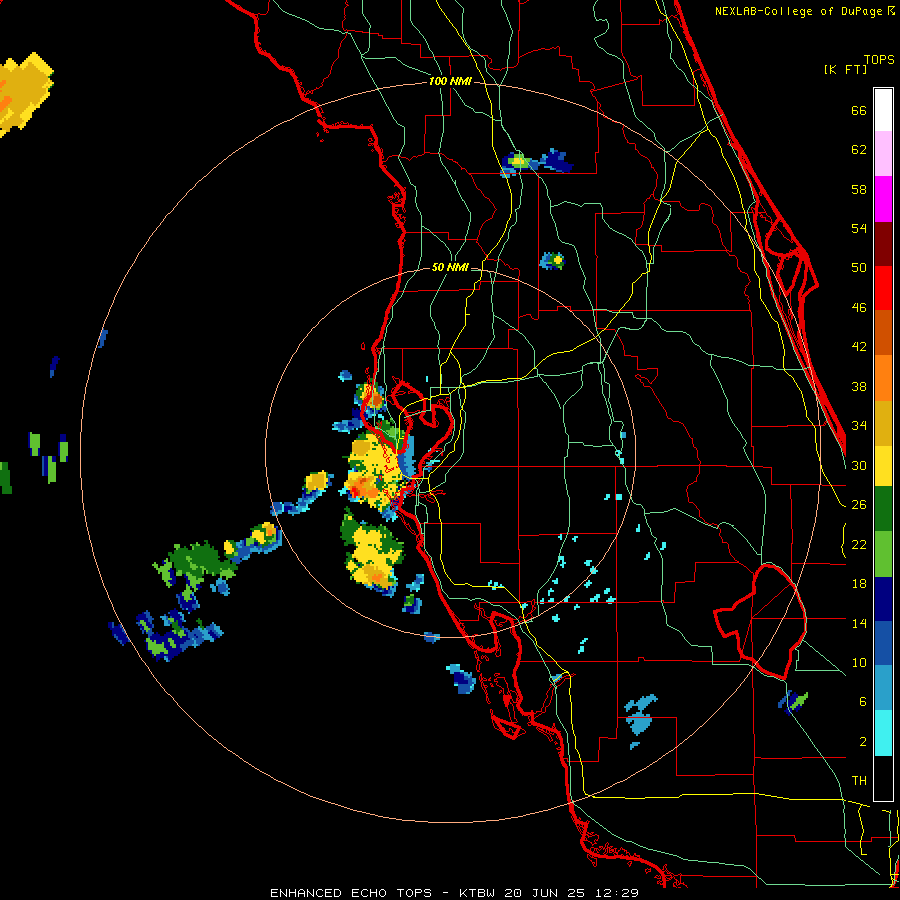This screenshot has height=900, width=900.
Task: Select the legend value 6
Action: point(863,702)
